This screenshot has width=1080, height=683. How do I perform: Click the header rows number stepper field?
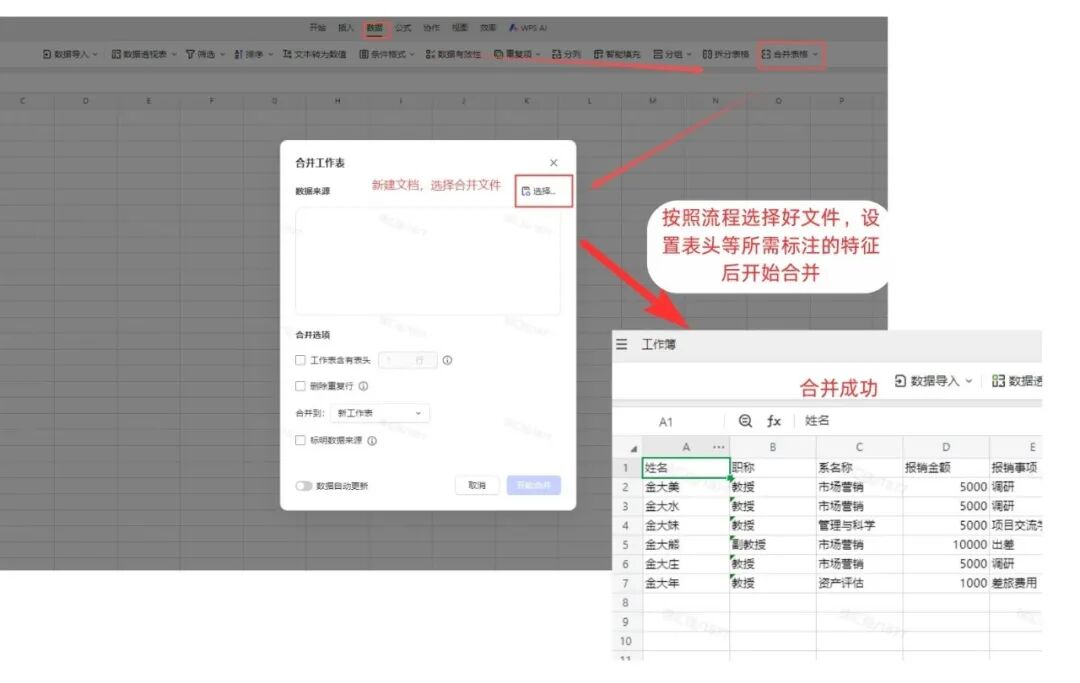(x=408, y=360)
